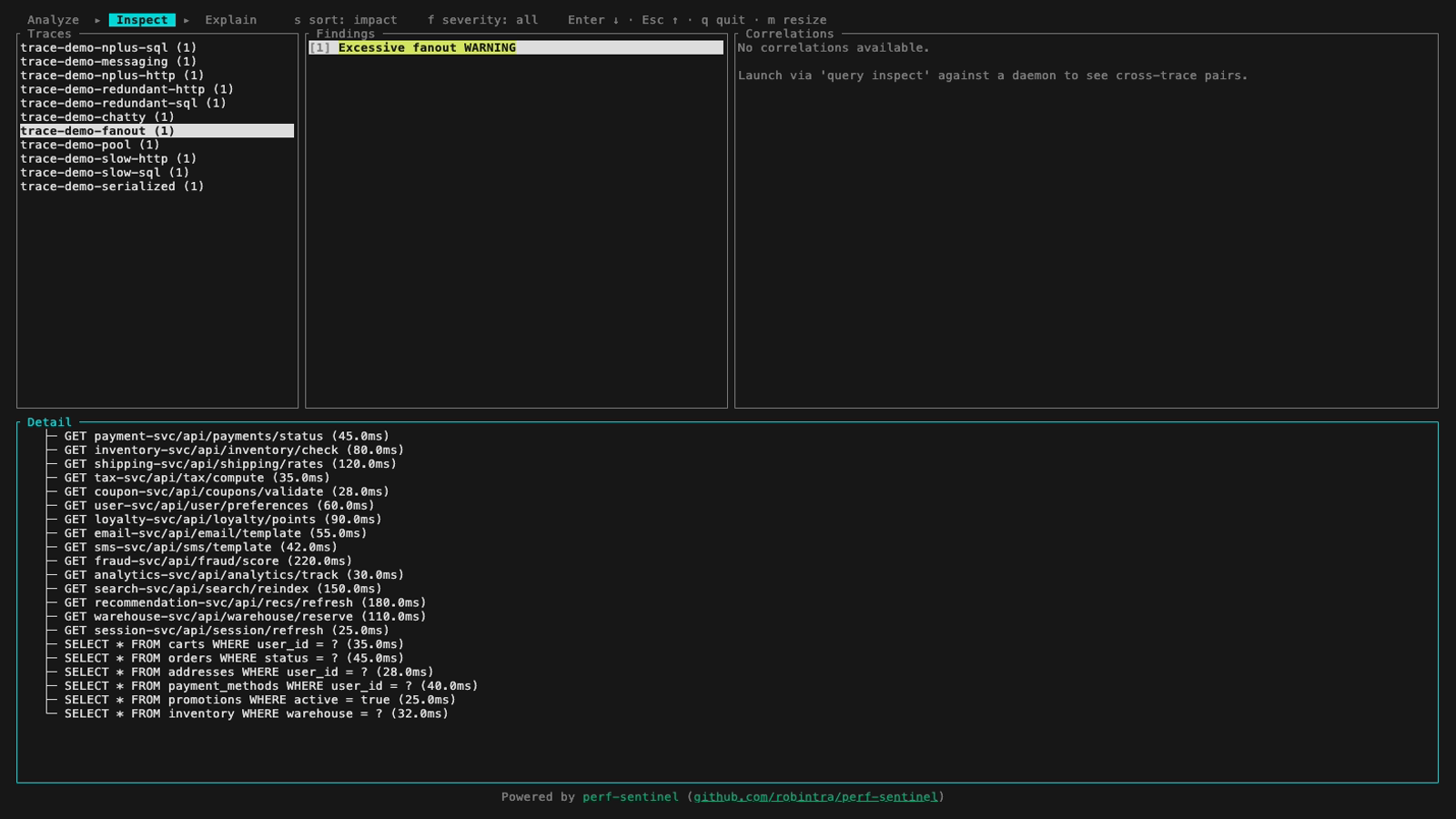Open the Excessive fanout WARNING finding
This screenshot has height=819, width=1456.
pyautogui.click(x=516, y=47)
